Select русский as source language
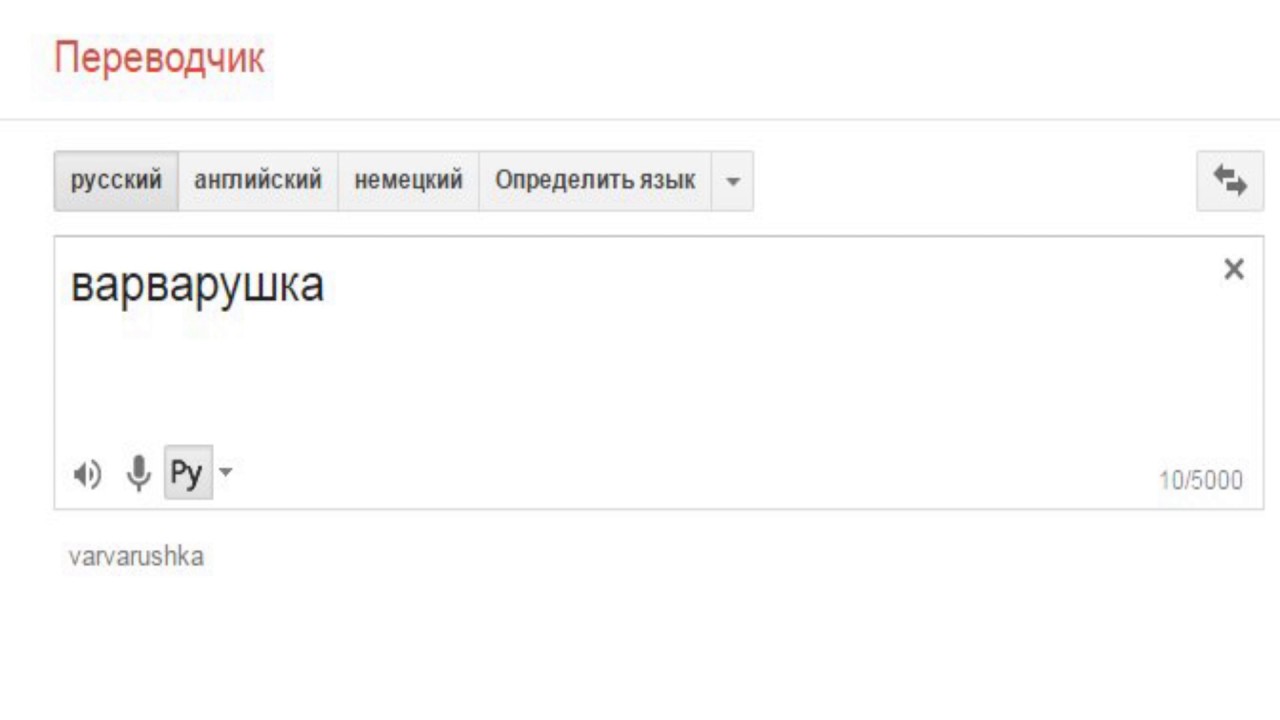This screenshot has width=1280, height=720. pos(116,181)
